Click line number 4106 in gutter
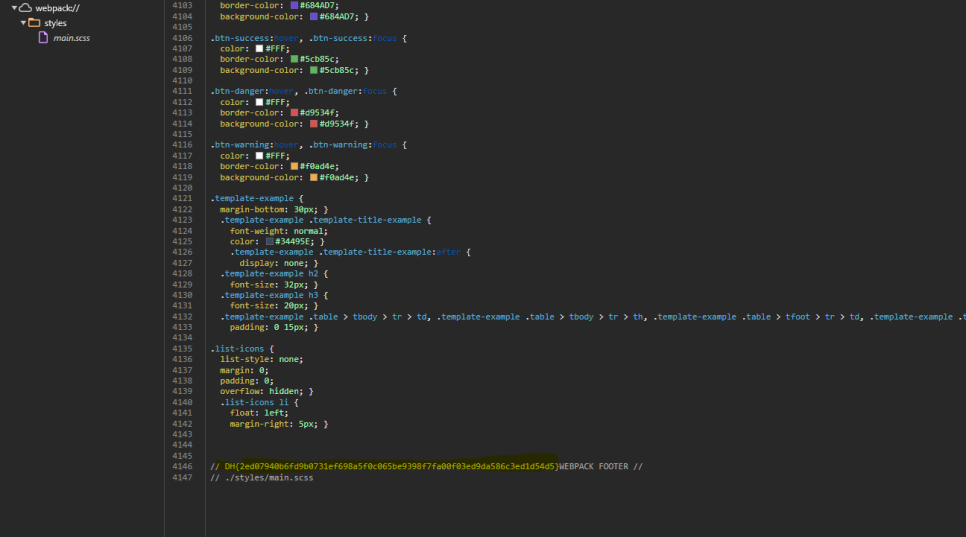966x537 pixels. 182,38
